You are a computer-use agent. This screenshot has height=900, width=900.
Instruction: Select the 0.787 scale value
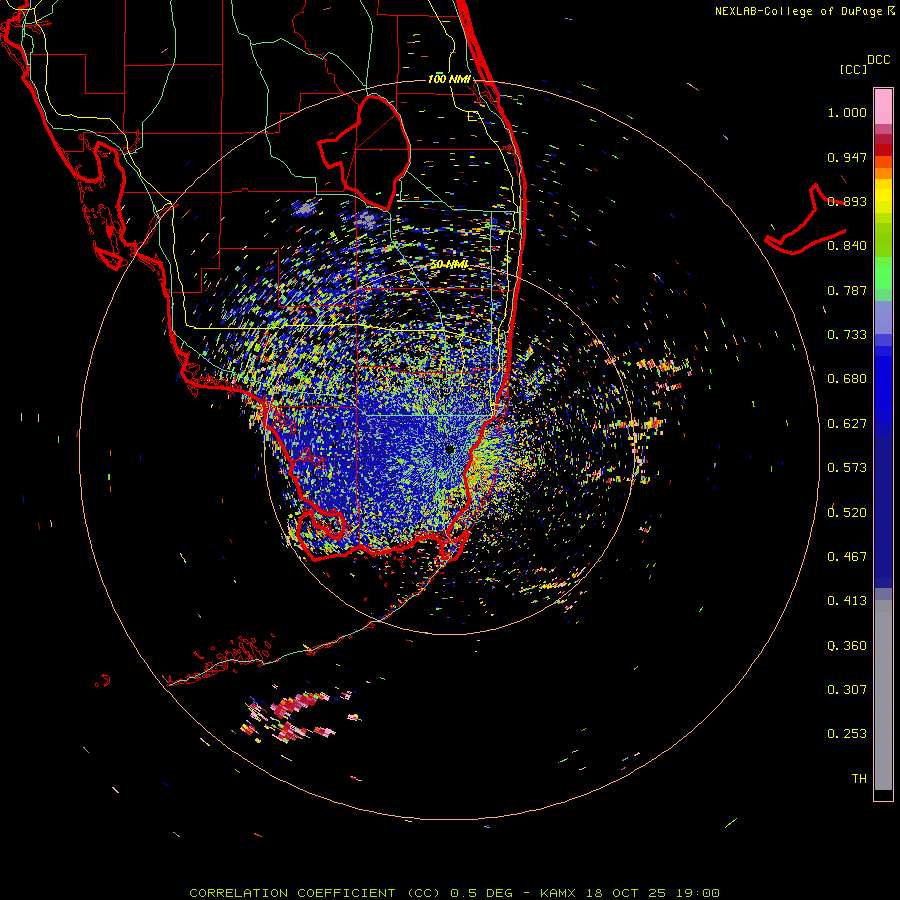pos(847,290)
